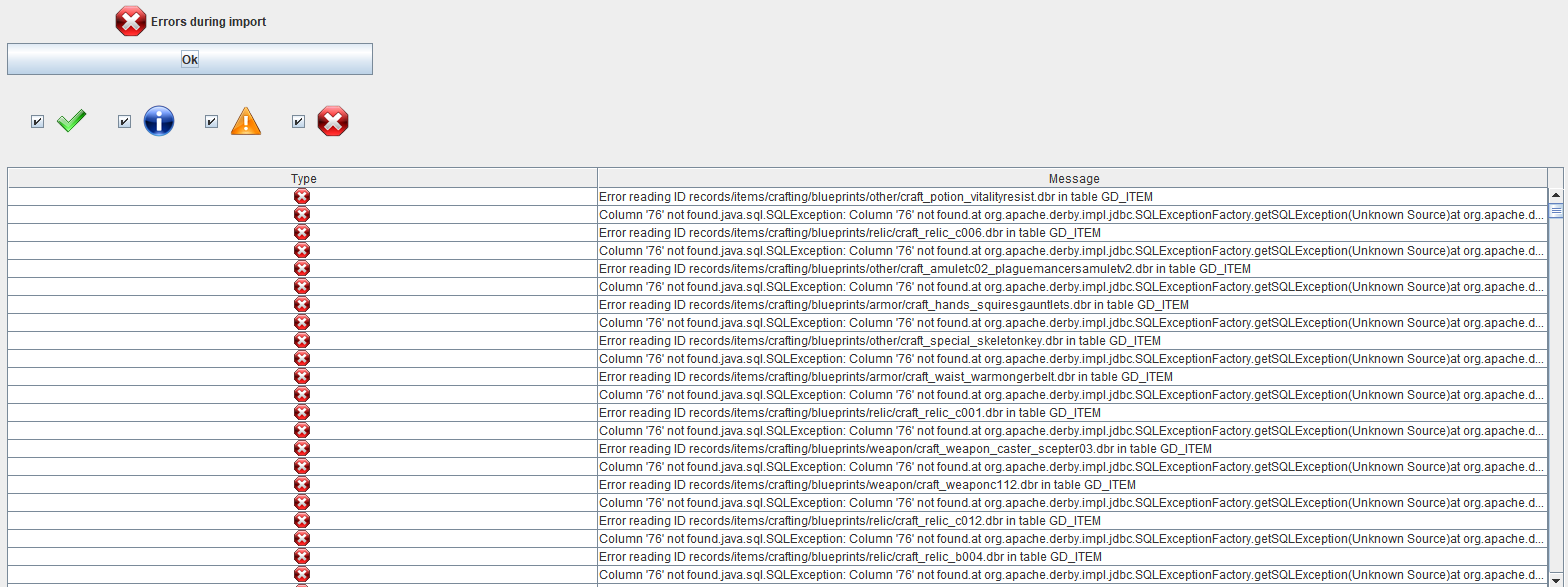Click the Message column header
This screenshot has width=1568, height=587.
[x=1074, y=179]
